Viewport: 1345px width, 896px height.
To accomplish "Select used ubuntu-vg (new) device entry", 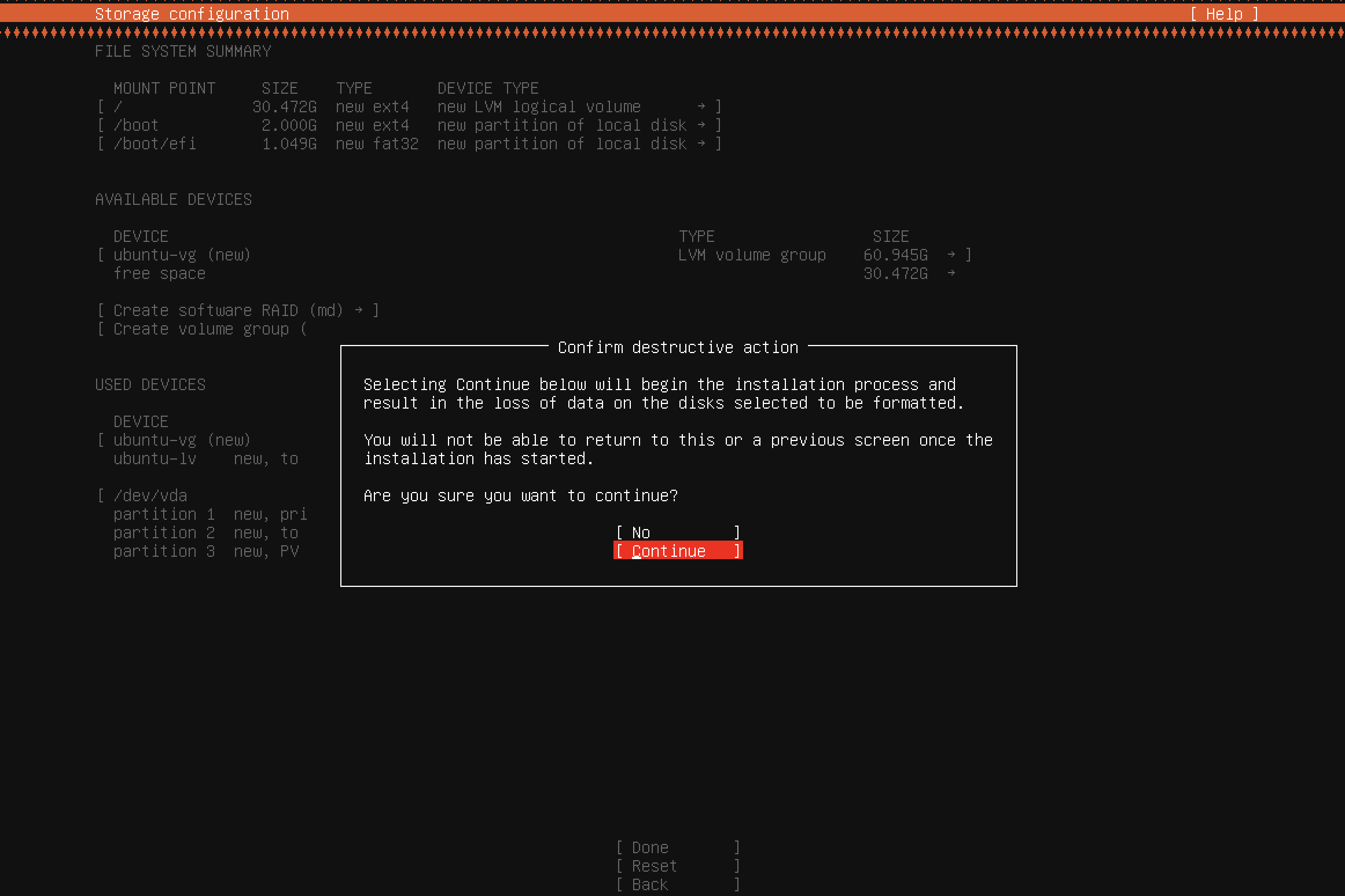I will pyautogui.click(x=182, y=440).
